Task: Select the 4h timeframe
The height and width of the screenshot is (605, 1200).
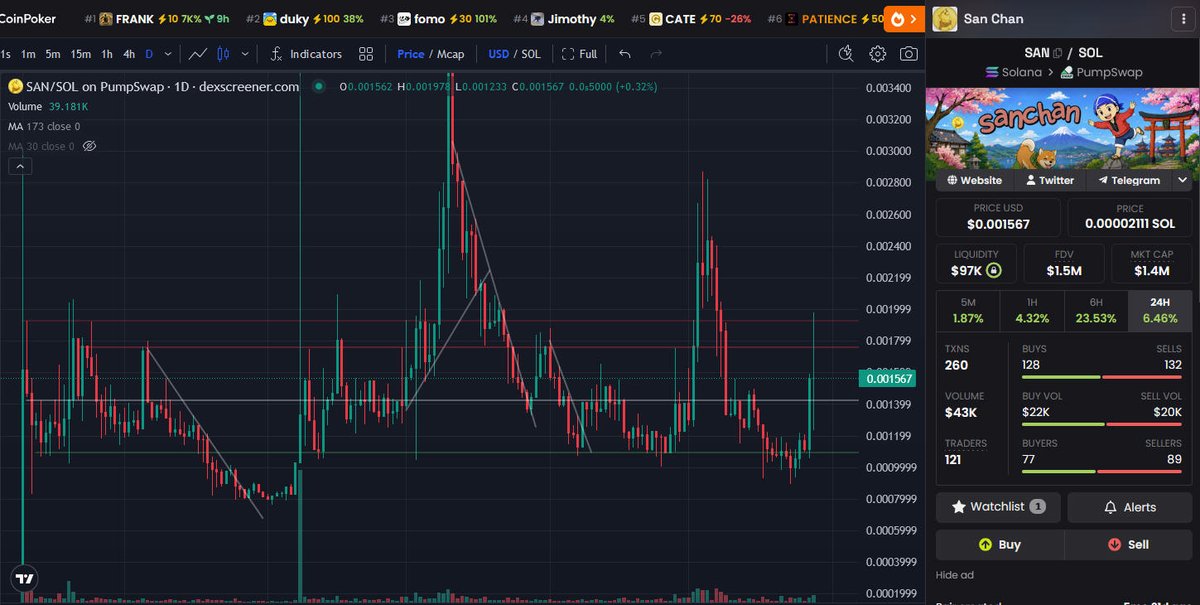Action: pos(129,54)
